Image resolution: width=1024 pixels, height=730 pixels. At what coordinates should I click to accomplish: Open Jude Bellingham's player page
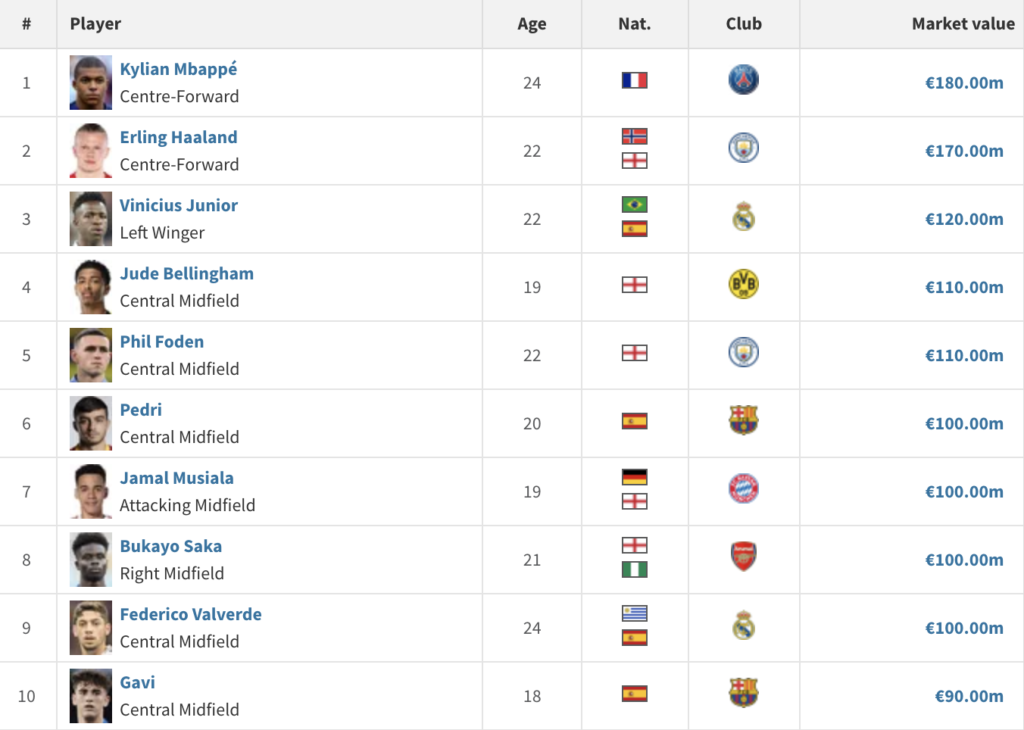(187, 274)
